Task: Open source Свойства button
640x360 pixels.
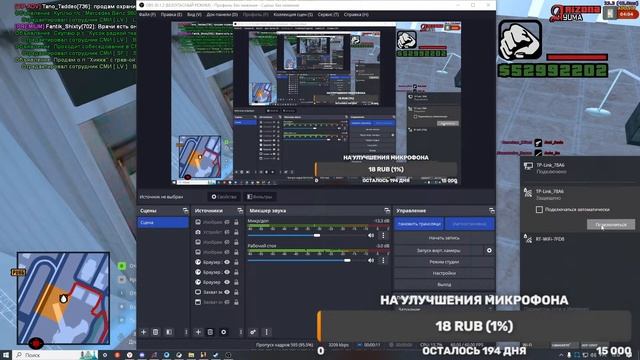Action: (224, 197)
